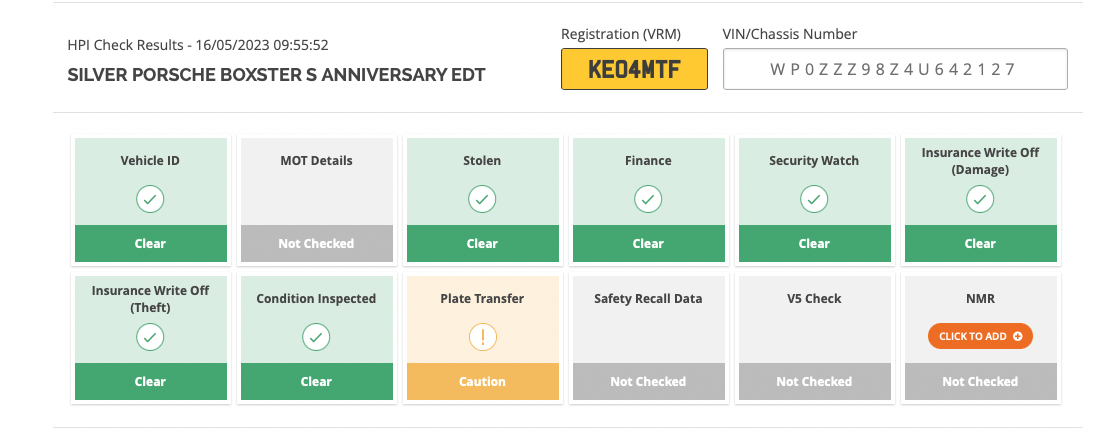Screen dimensions: 1119x437
Task: Click the Stolen card checkmark icon
Action: tap(482, 199)
